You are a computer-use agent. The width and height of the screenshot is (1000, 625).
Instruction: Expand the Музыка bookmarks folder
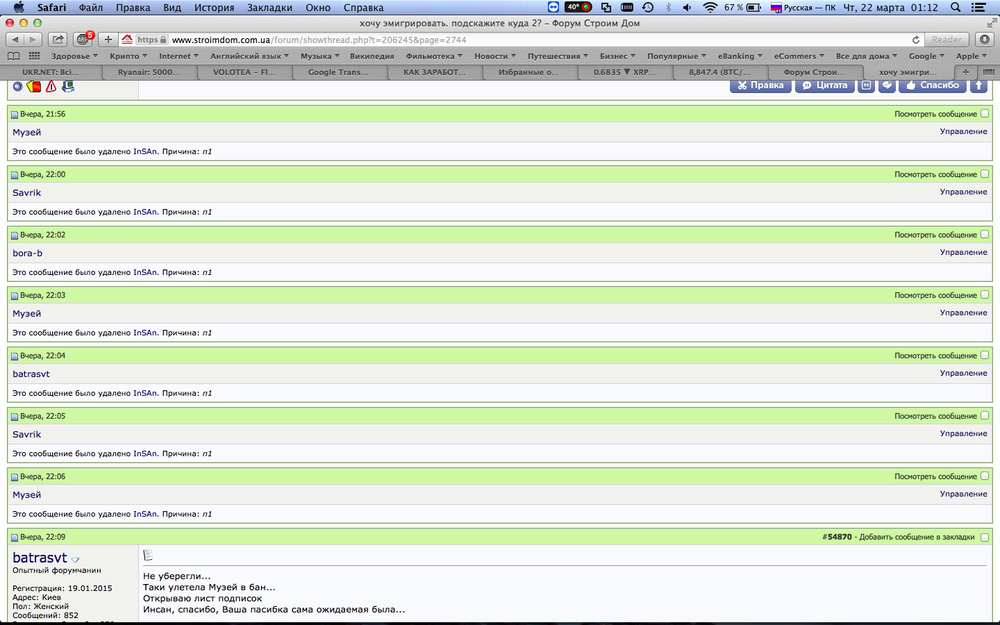tap(320, 56)
